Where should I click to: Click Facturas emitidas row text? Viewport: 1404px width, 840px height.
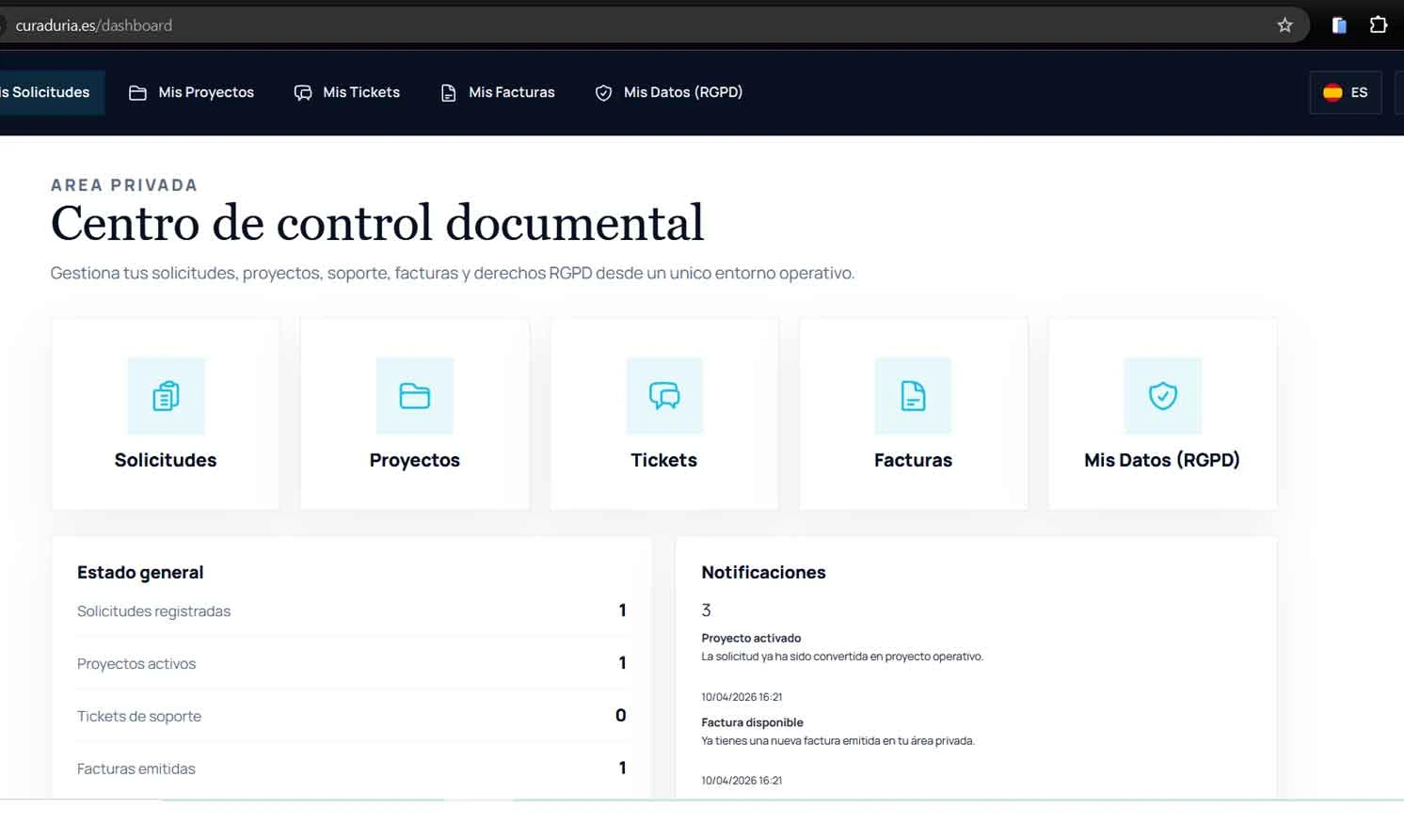136,769
